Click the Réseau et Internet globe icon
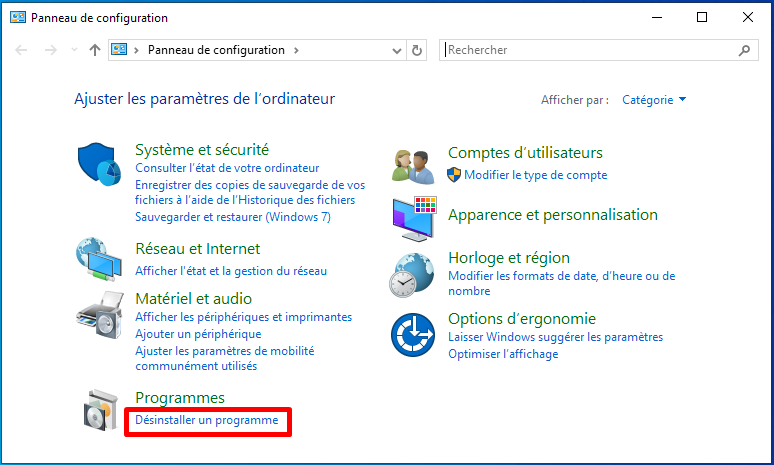This screenshot has height=465, width=774. [x=99, y=259]
